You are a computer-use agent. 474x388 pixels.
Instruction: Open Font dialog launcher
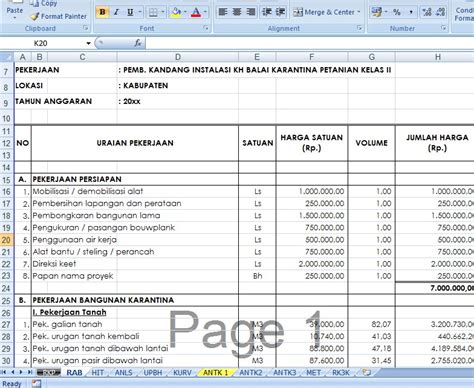206,28
